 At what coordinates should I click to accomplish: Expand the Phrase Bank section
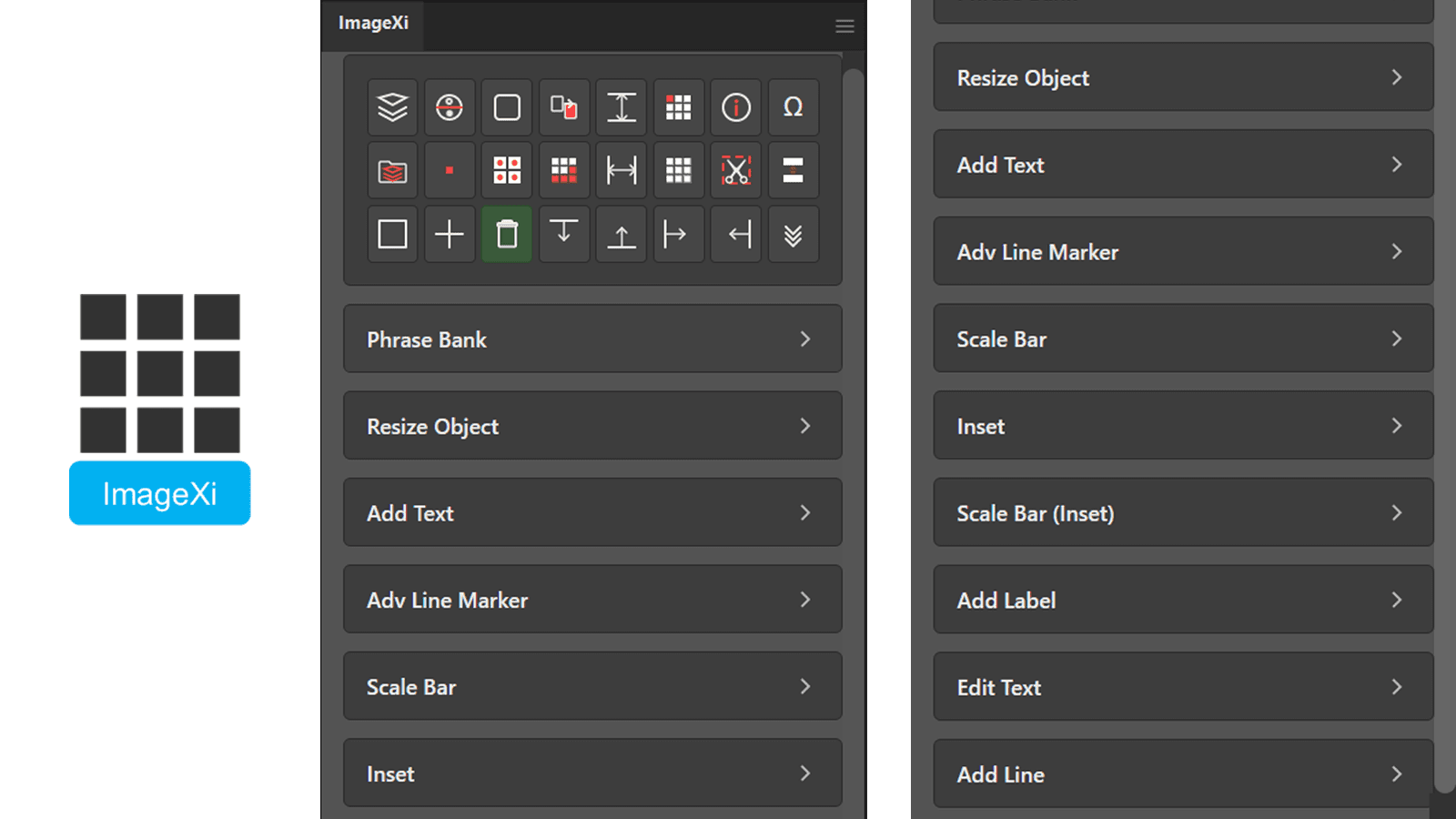[x=592, y=339]
